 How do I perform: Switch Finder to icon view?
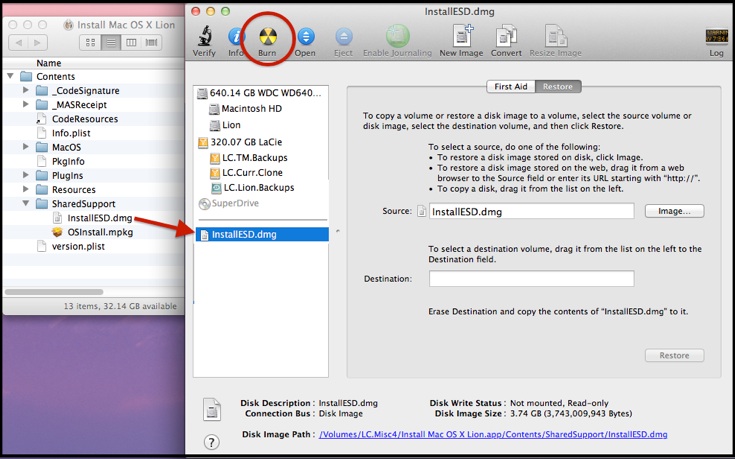[90, 43]
